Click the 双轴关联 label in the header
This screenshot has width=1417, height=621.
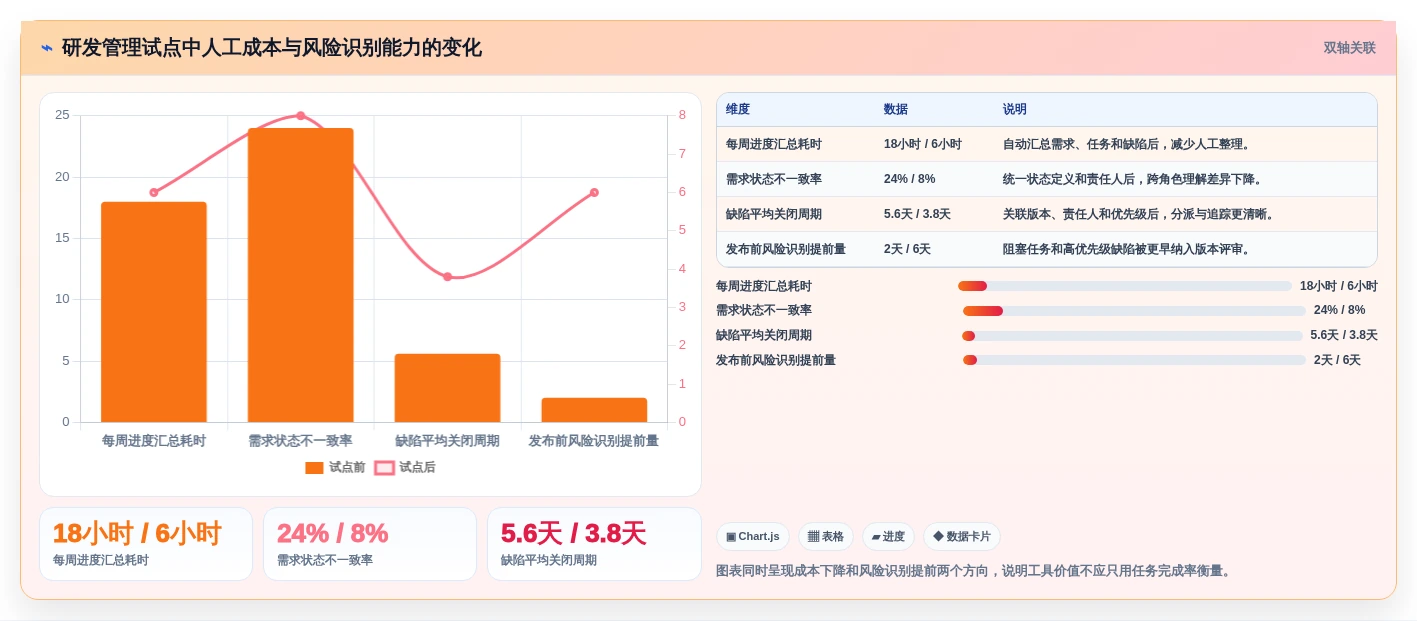click(1349, 48)
